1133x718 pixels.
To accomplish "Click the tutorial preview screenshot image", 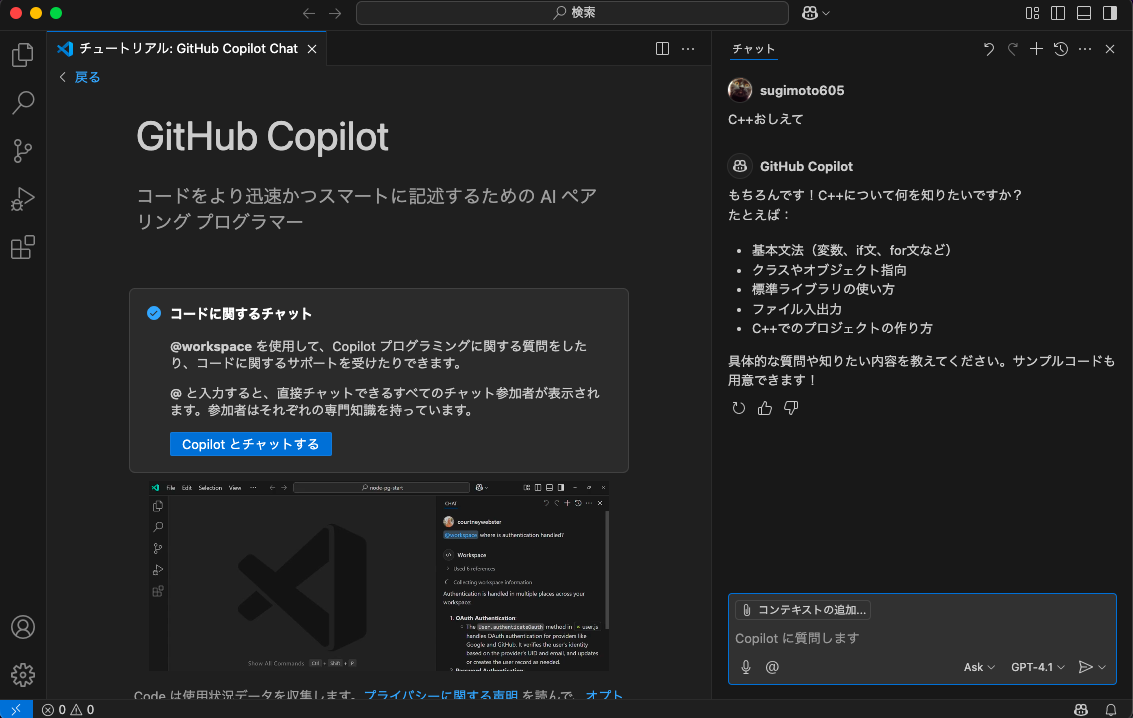I will click(379, 576).
